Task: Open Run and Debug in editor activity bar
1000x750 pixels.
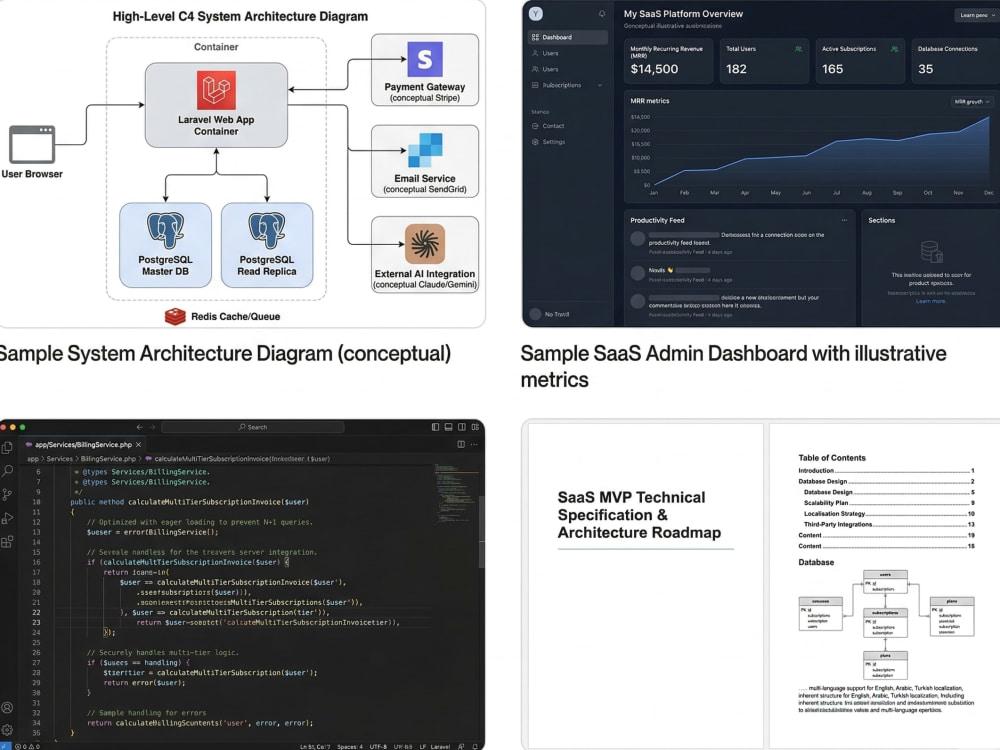Action: [x=8, y=518]
